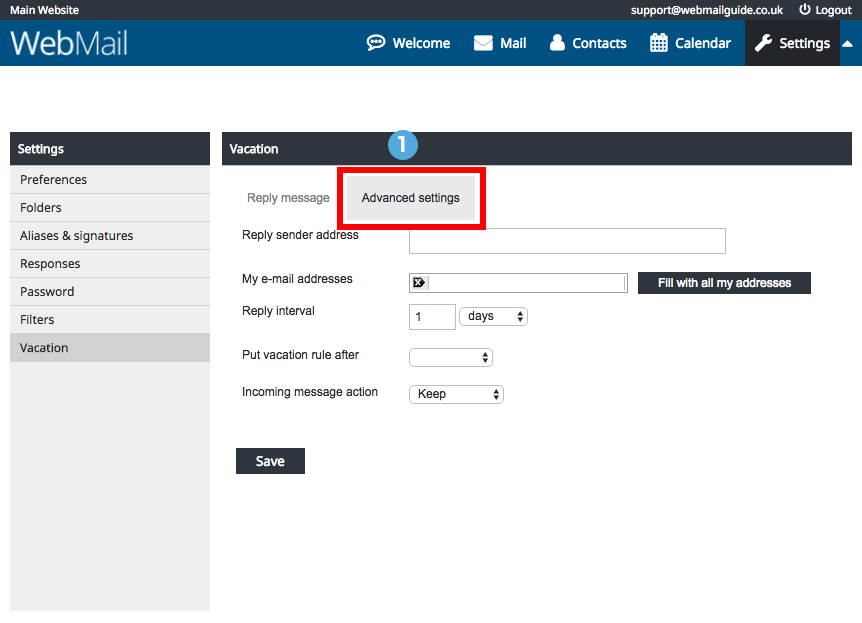The width and height of the screenshot is (862, 623).
Task: Click the WebMail logo
Action: [x=69, y=43]
